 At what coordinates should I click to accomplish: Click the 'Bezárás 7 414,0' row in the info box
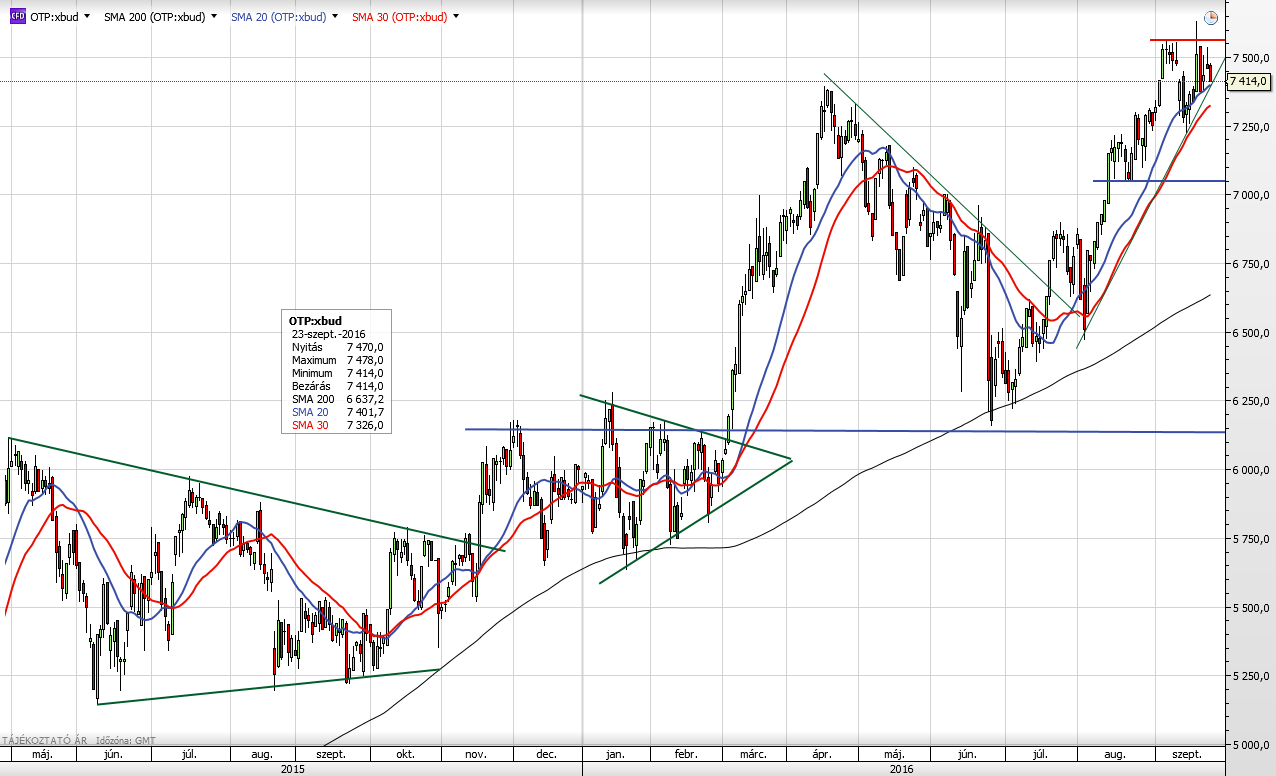coord(337,386)
